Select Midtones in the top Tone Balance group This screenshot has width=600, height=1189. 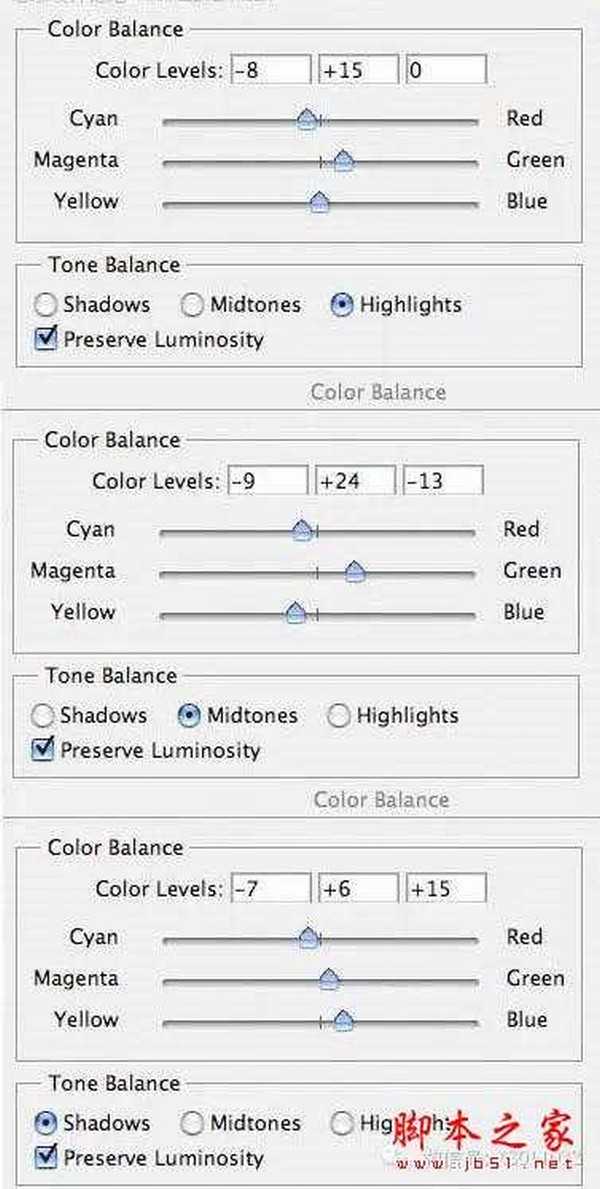192,305
